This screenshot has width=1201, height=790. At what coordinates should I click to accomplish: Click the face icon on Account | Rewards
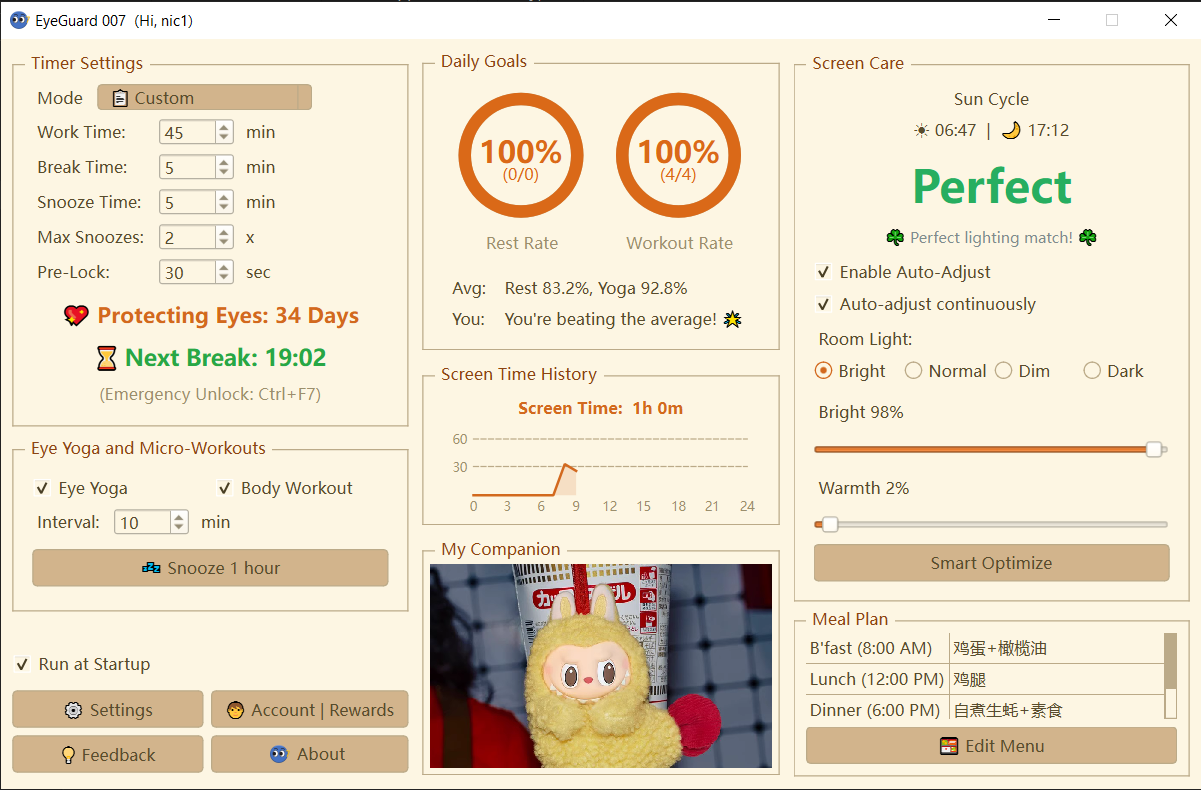[237, 709]
